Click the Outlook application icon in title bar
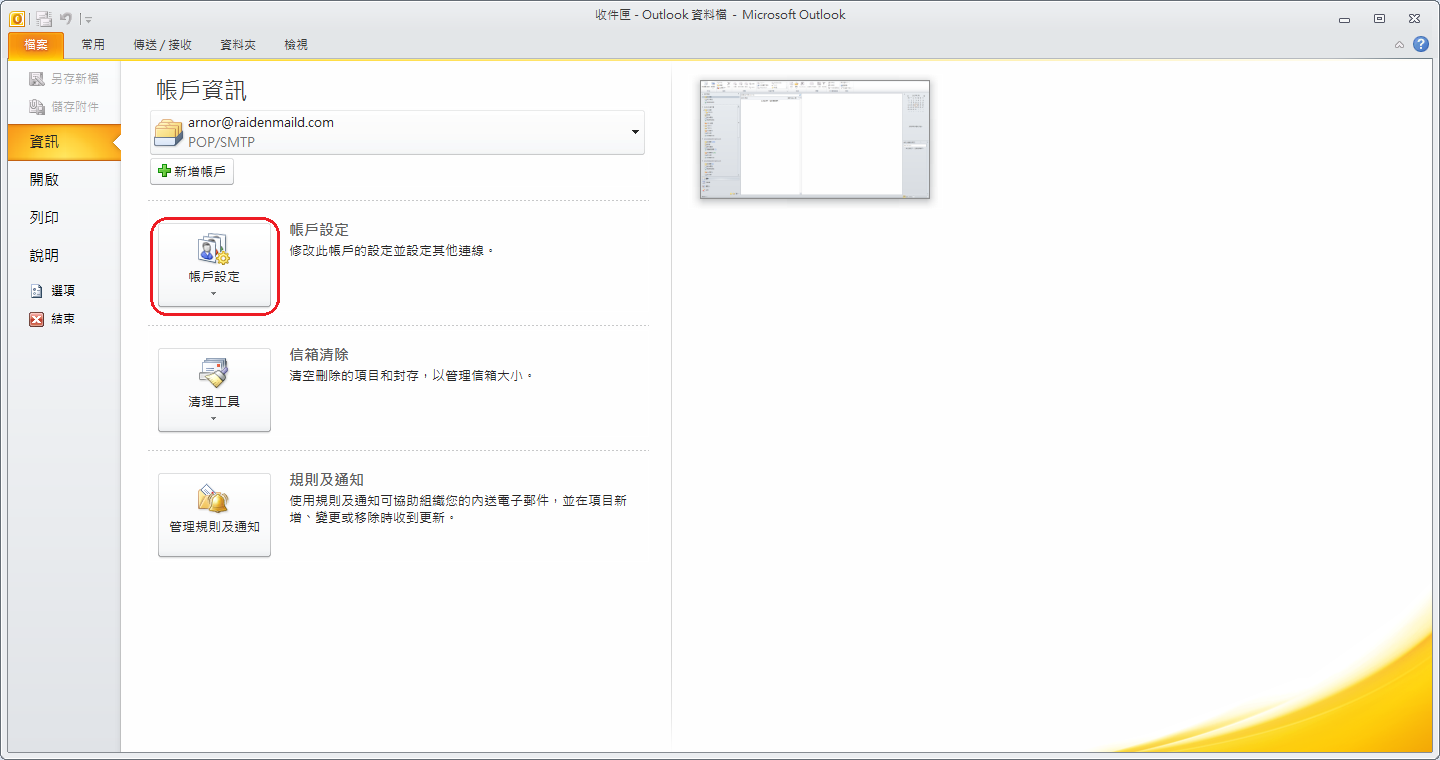1440x760 pixels. pos(17,17)
